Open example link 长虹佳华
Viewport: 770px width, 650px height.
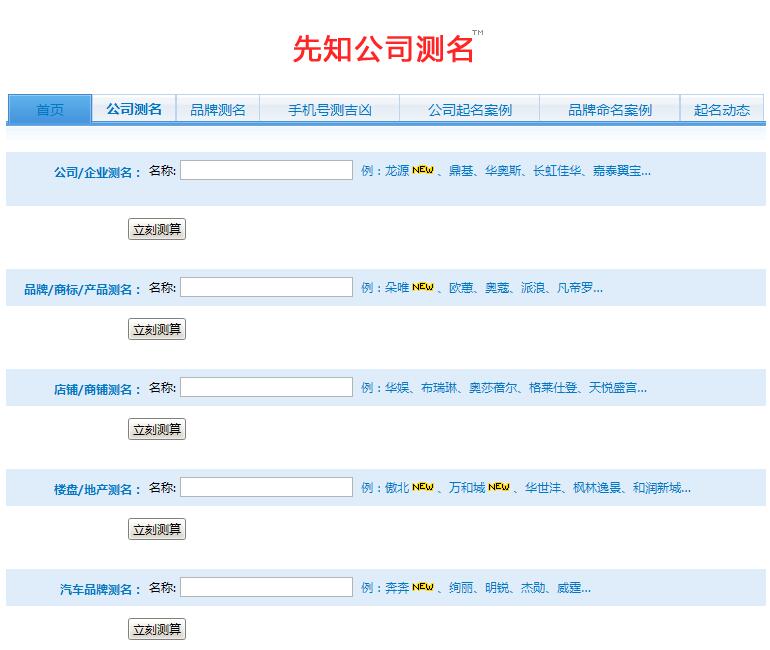click(x=557, y=170)
